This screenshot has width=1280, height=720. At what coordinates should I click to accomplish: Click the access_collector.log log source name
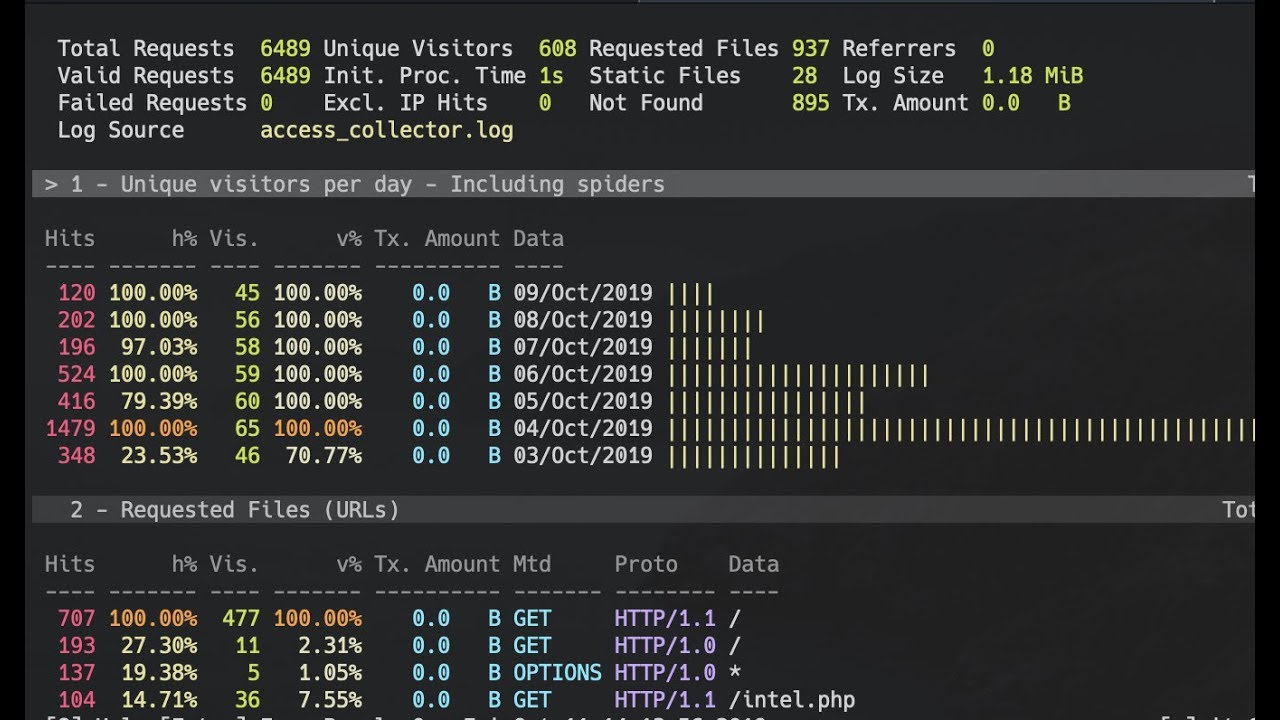point(386,131)
